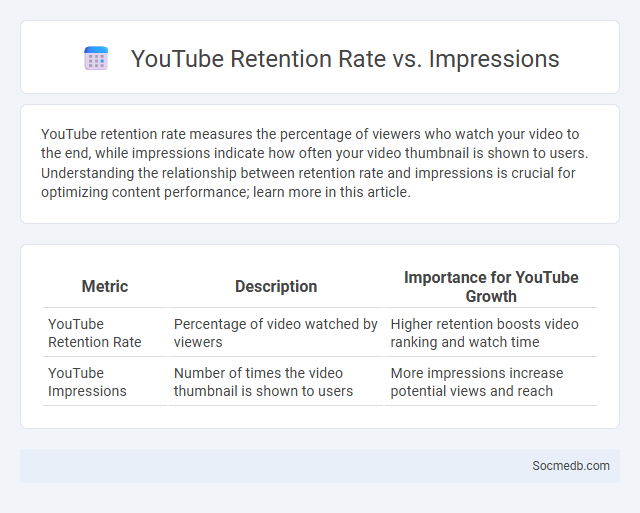The height and width of the screenshot is (513, 640).
Task: Select the 'YouTube Impressions' table cell
Action: pyautogui.click(x=105, y=382)
